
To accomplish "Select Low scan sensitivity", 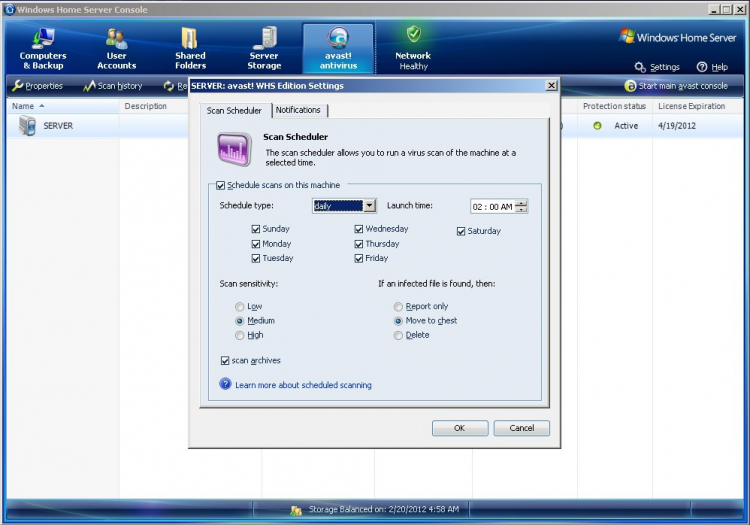I will [240, 306].
